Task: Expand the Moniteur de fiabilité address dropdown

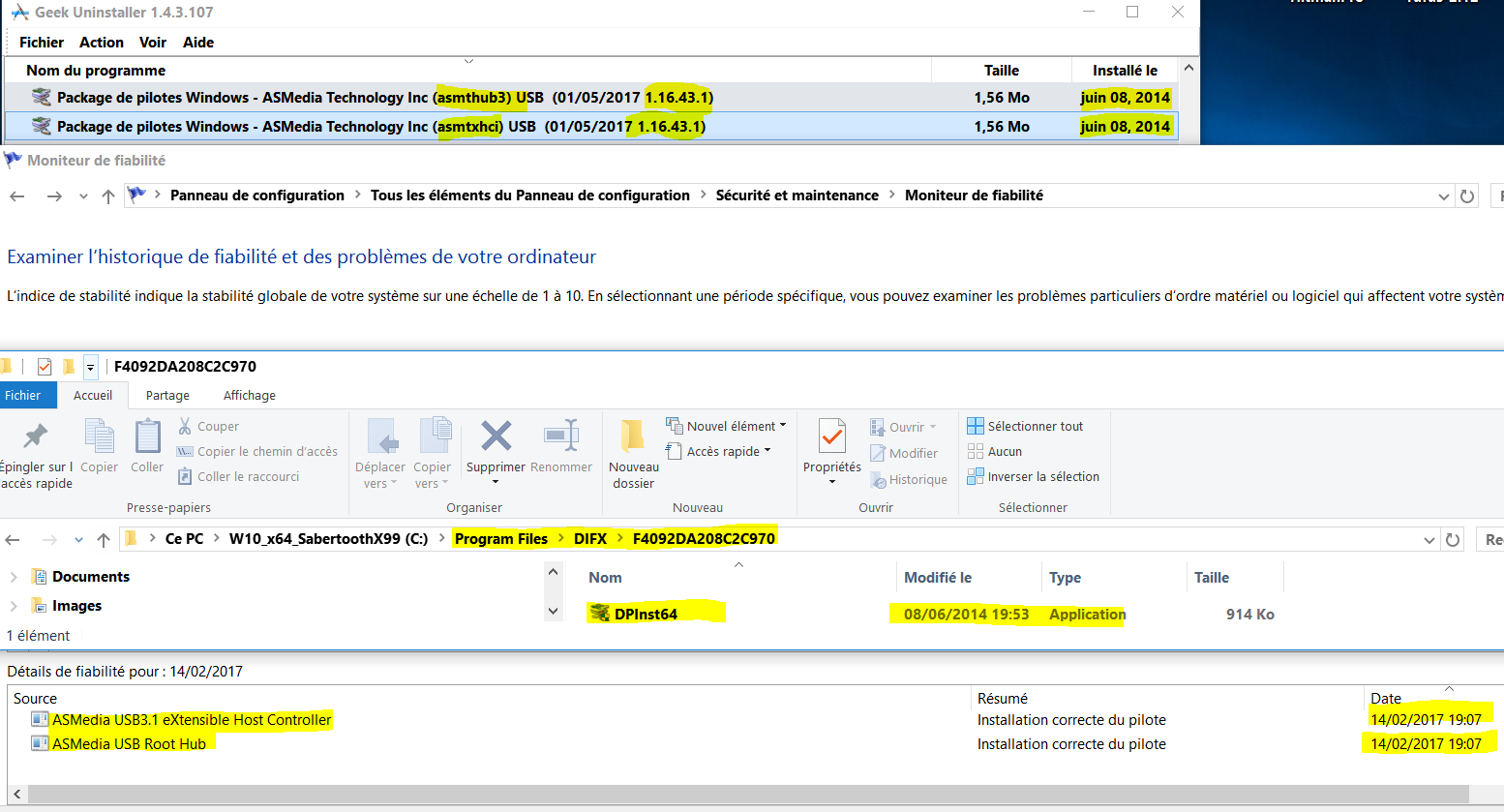Action: (1444, 196)
